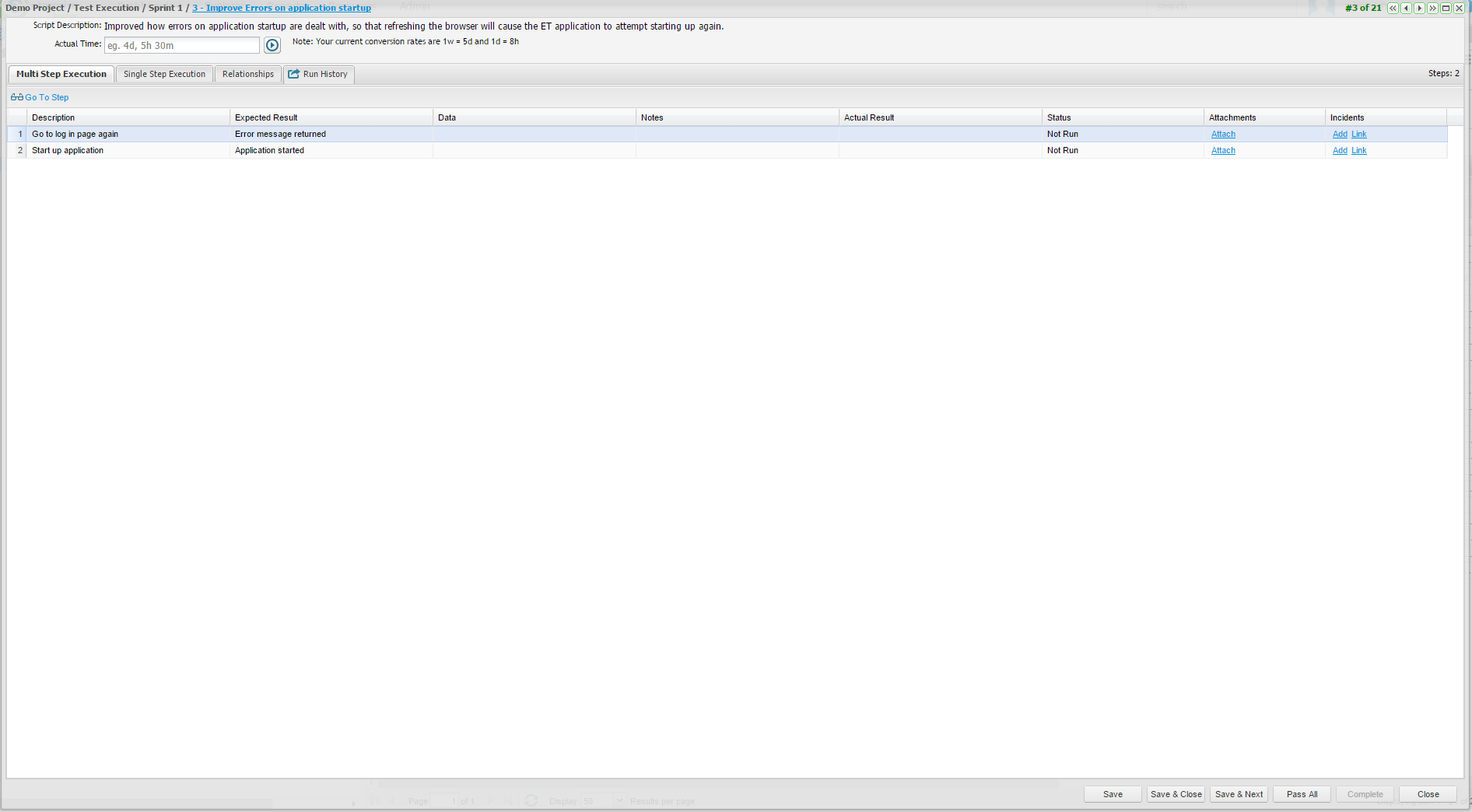
Task: Go to next test script arrow
Action: [1419, 9]
